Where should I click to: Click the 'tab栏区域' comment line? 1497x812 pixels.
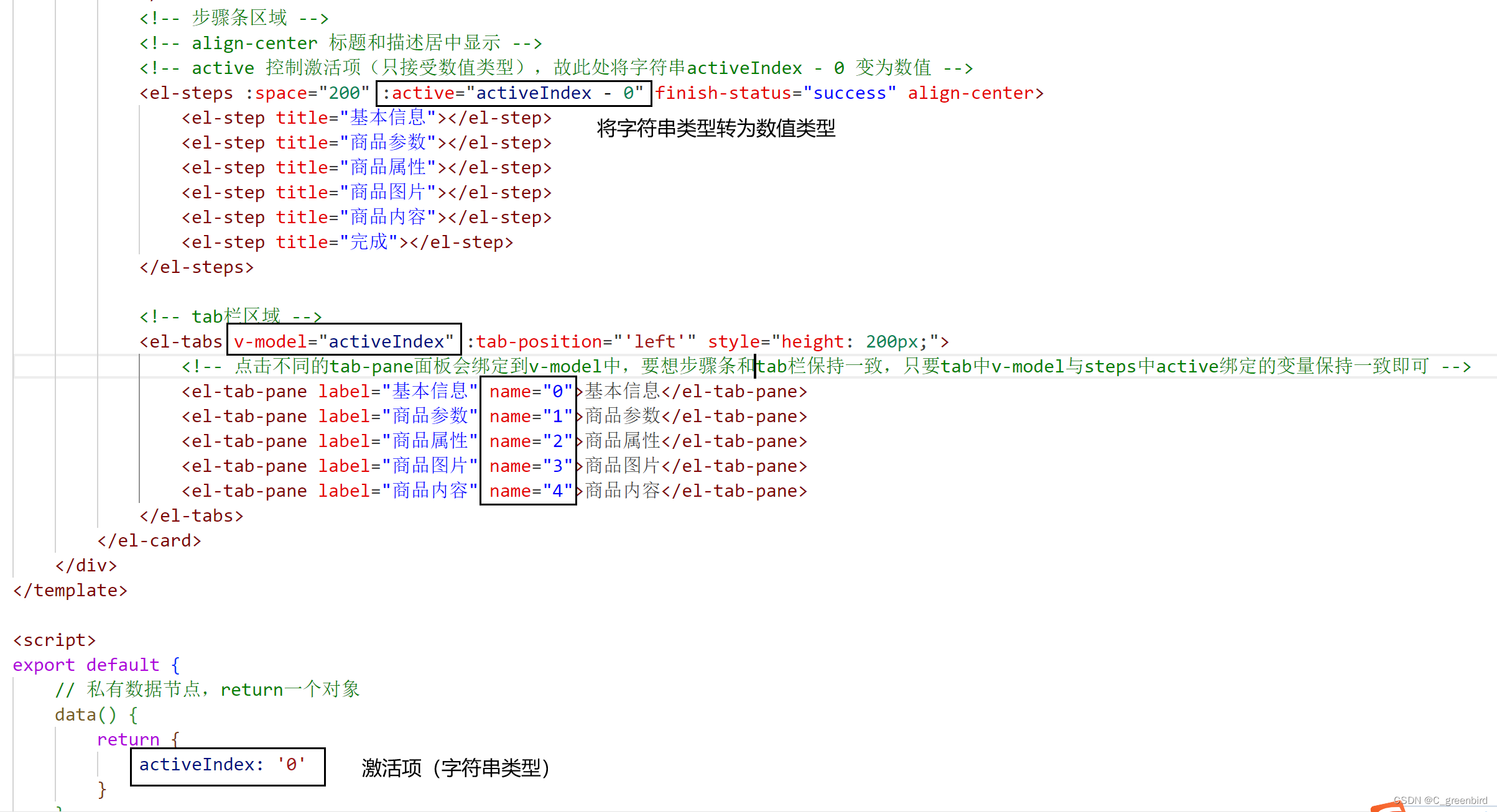coord(230,316)
